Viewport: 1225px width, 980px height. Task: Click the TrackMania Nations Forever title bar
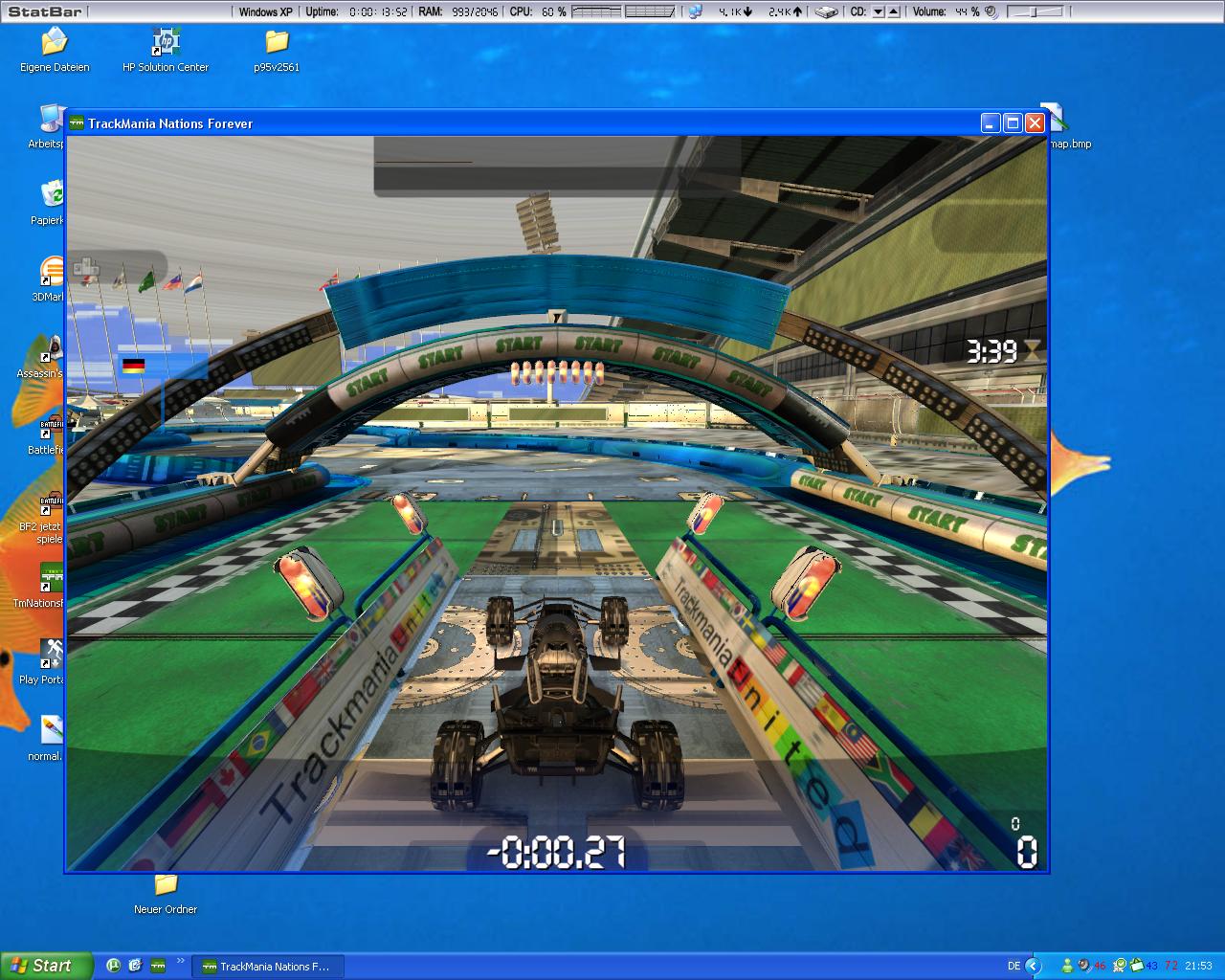coord(555,122)
